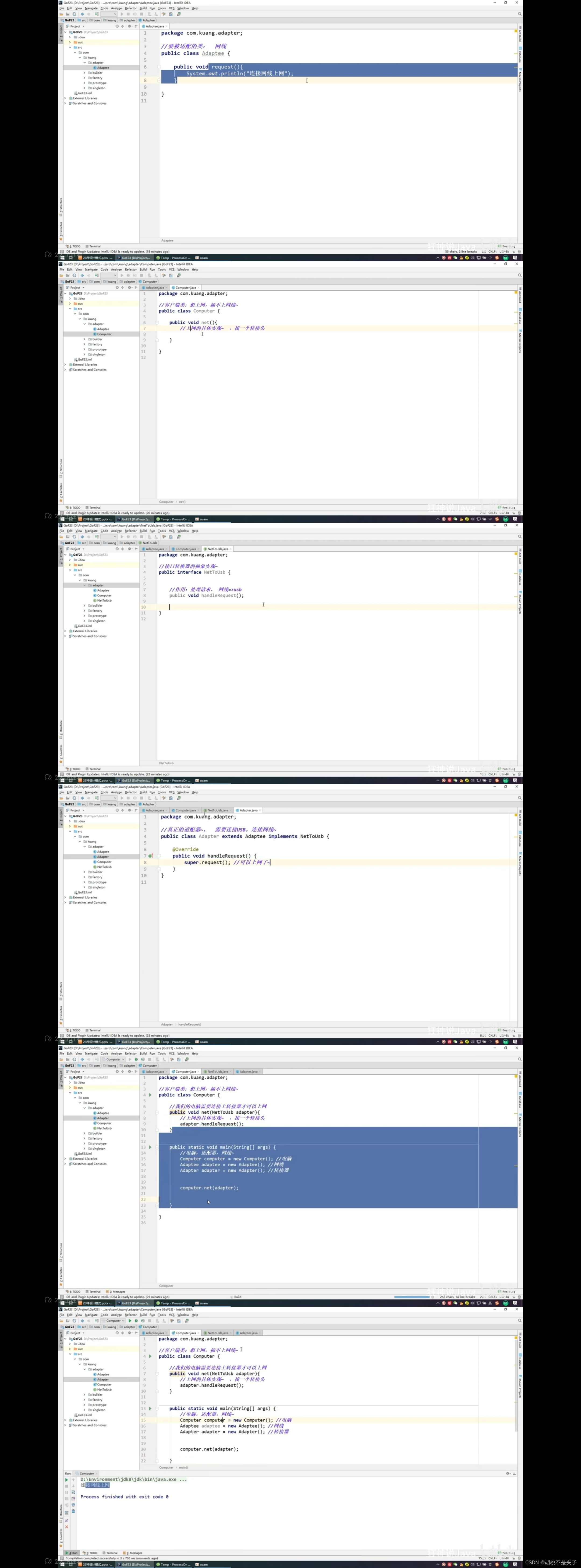The height and width of the screenshot is (1568, 581).
Task: Click the Rerun Computer icon in Run panel
Action: [67, 1480]
